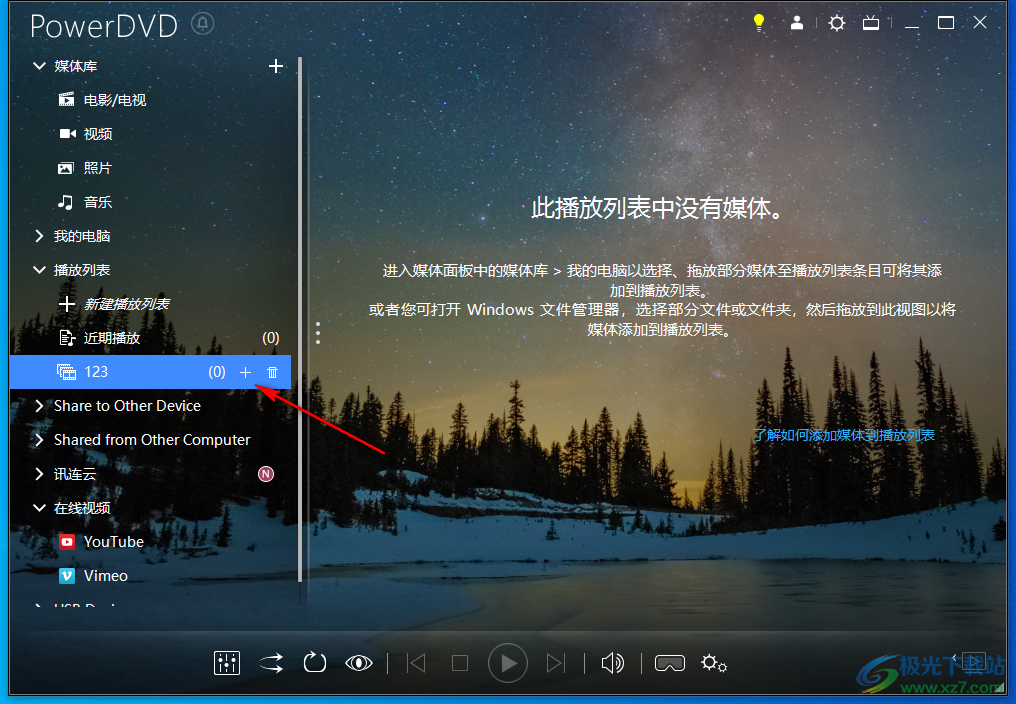The width and height of the screenshot is (1016, 704).
Task: Switch to TV mode icon
Action: pos(871,23)
